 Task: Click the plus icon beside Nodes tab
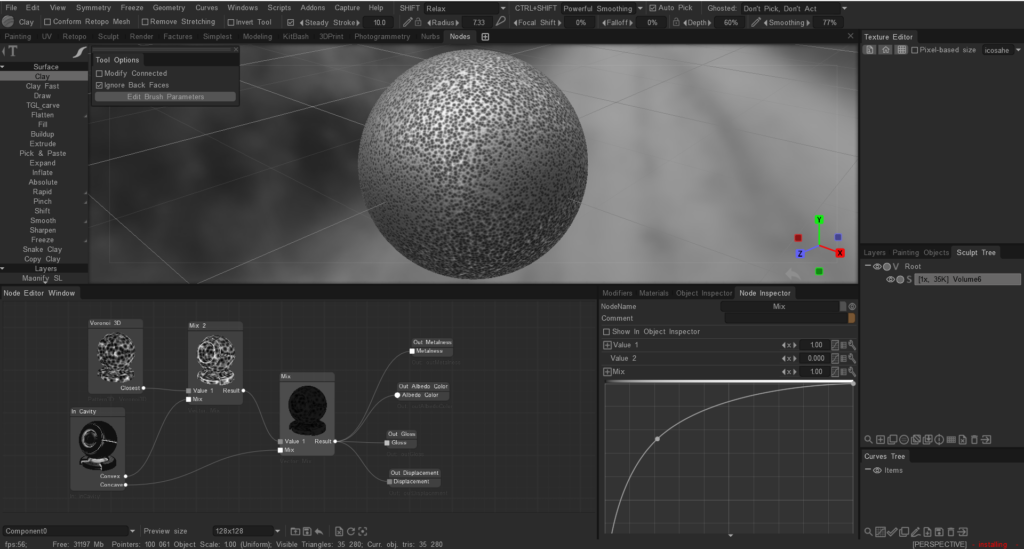coord(486,37)
